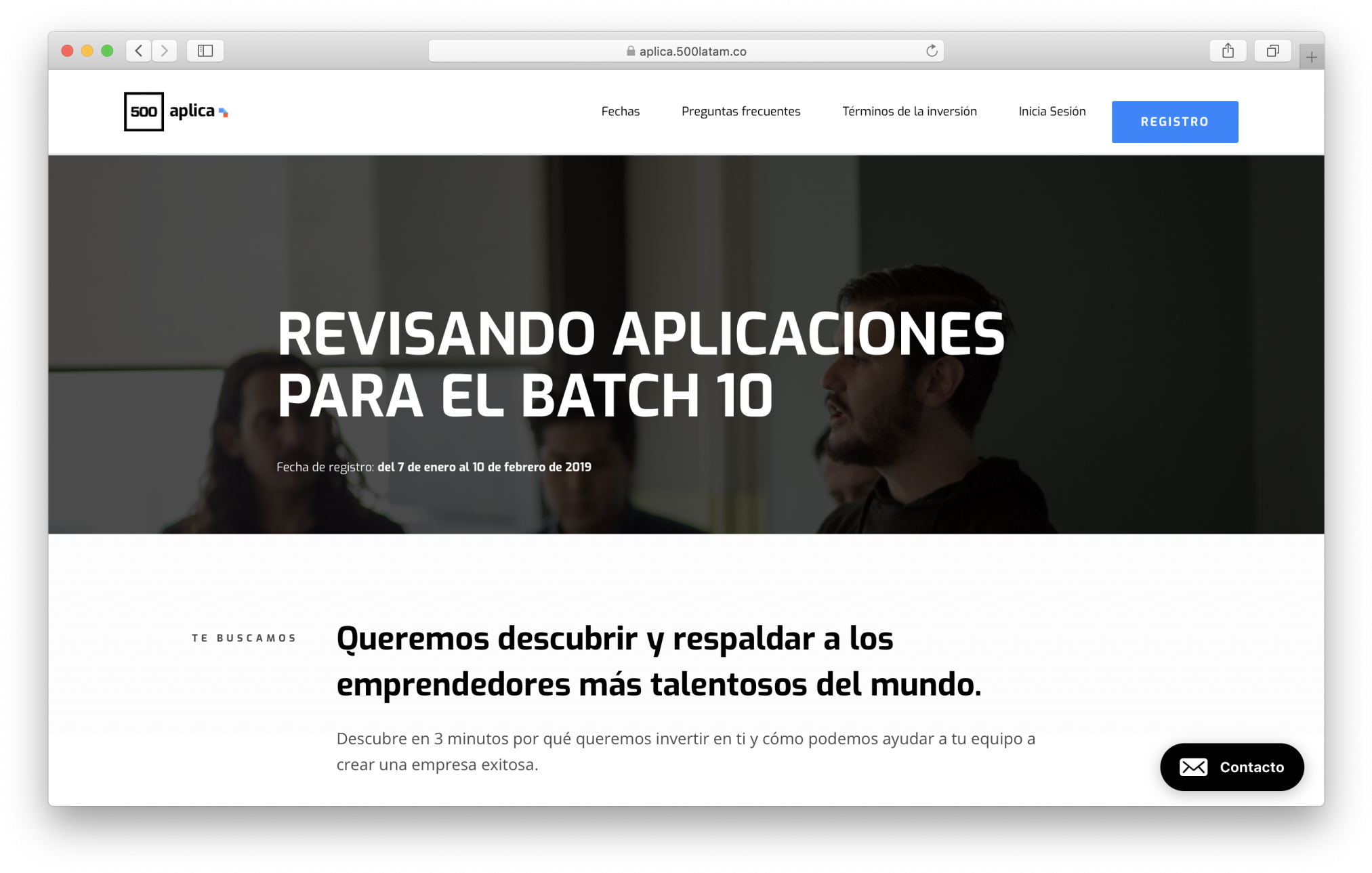
Task: Click the Inicia Sesión link
Action: 1052,111
